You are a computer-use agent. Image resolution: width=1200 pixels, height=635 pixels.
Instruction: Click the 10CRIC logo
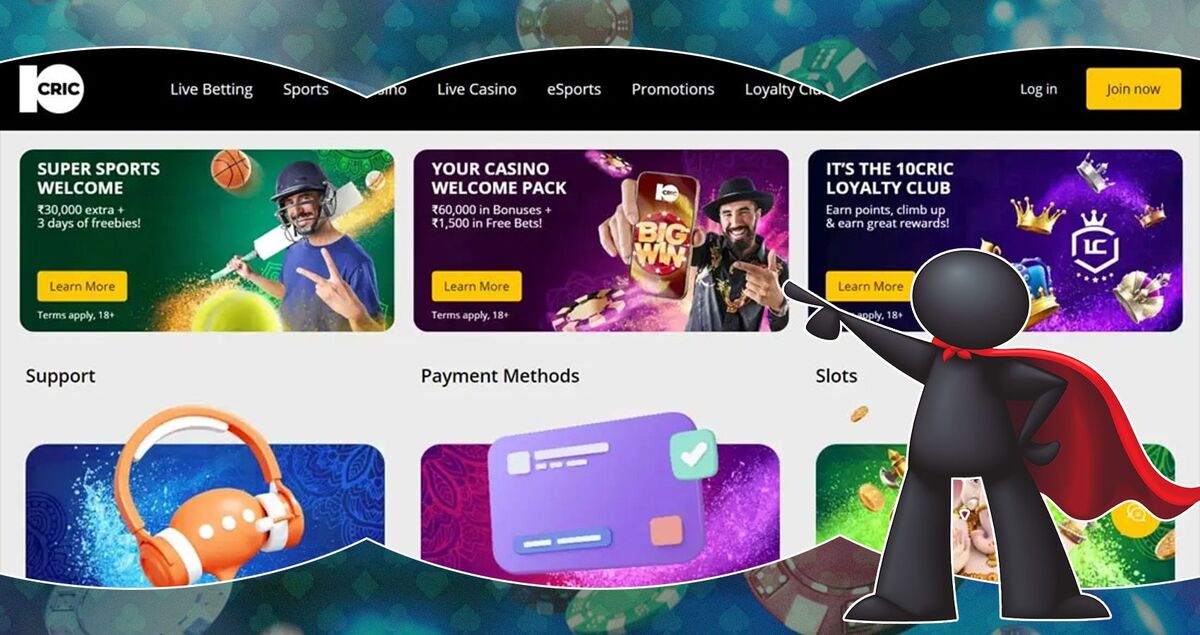(x=52, y=89)
